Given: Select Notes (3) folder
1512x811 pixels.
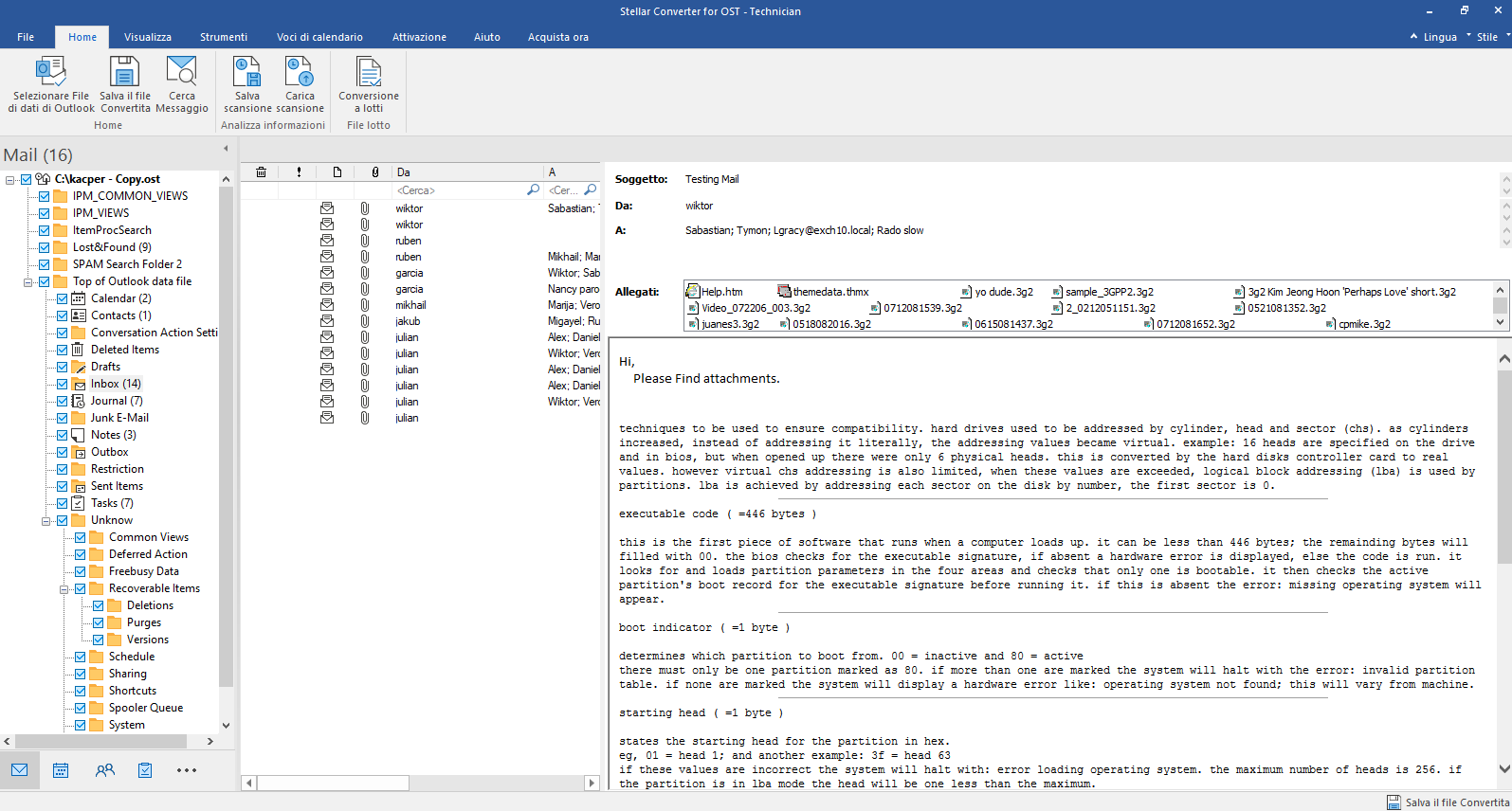Looking at the screenshot, I should click(113, 435).
